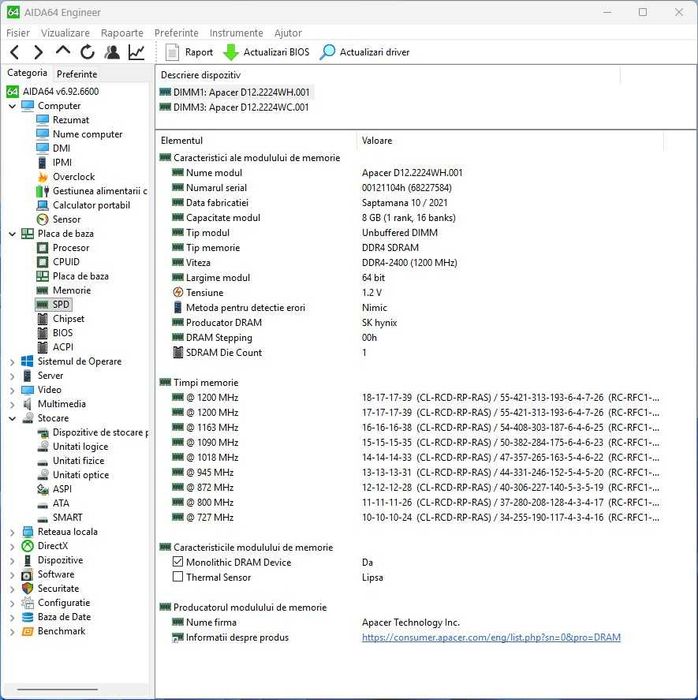Viewport: 698px width, 700px height.
Task: Select DIMM3 Apacer D12.2224WC.001 device
Action: point(234,107)
